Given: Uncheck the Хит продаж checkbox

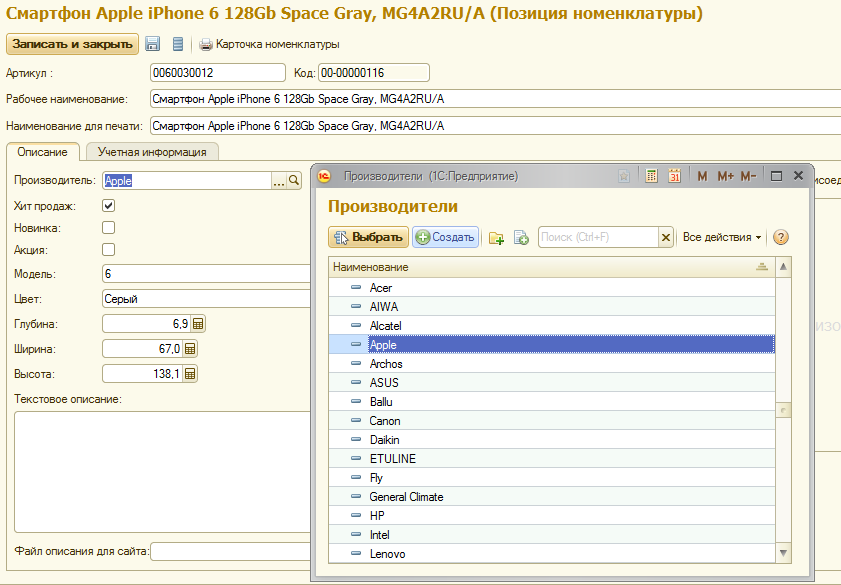Looking at the screenshot, I should pyautogui.click(x=109, y=205).
